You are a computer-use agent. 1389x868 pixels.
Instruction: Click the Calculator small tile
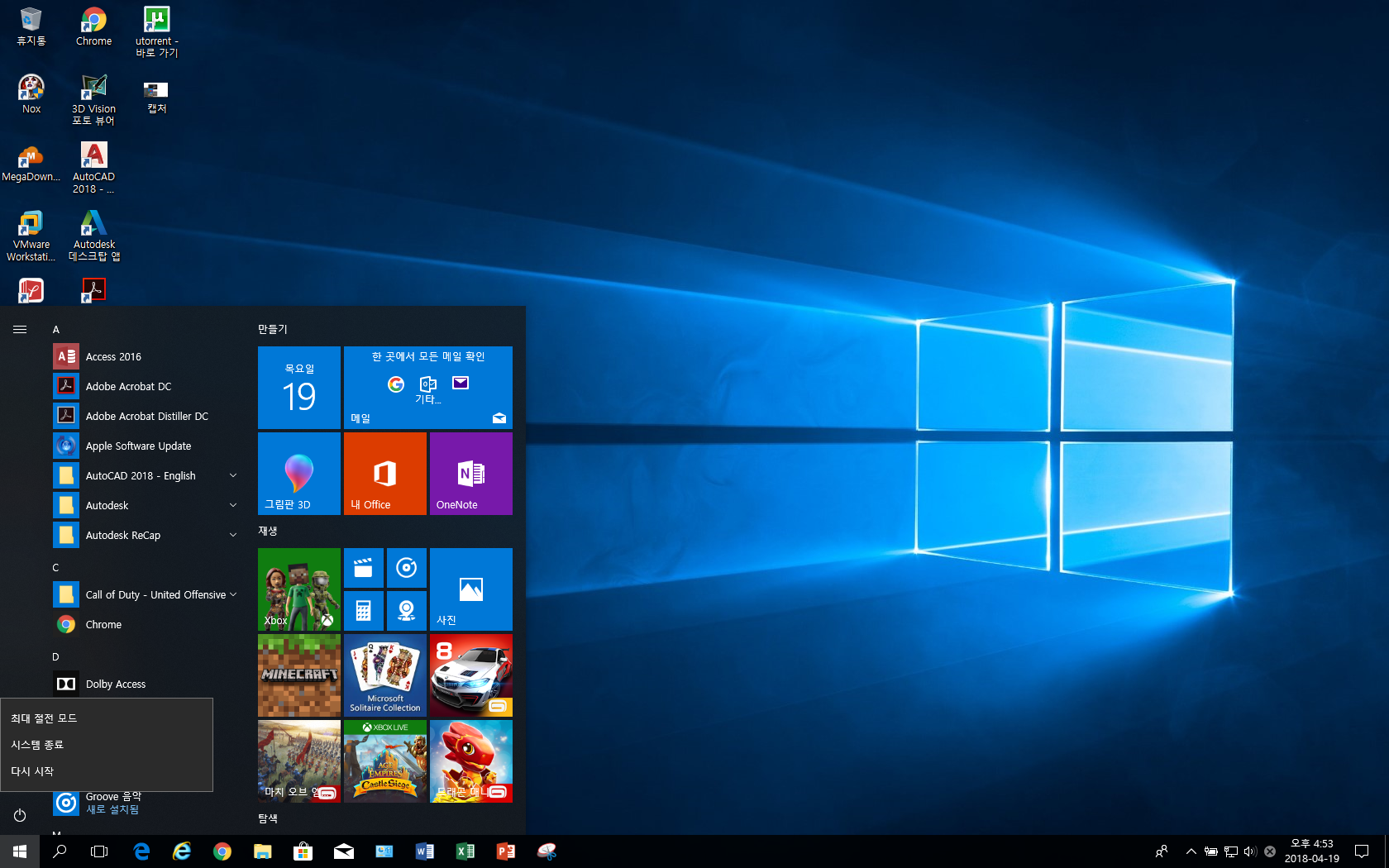pyautogui.click(x=363, y=611)
